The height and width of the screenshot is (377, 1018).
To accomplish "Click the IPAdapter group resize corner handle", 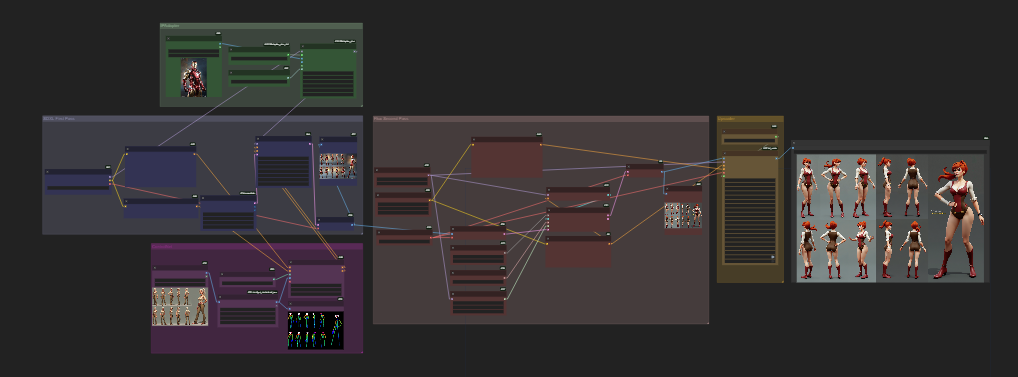I will pos(360,104).
